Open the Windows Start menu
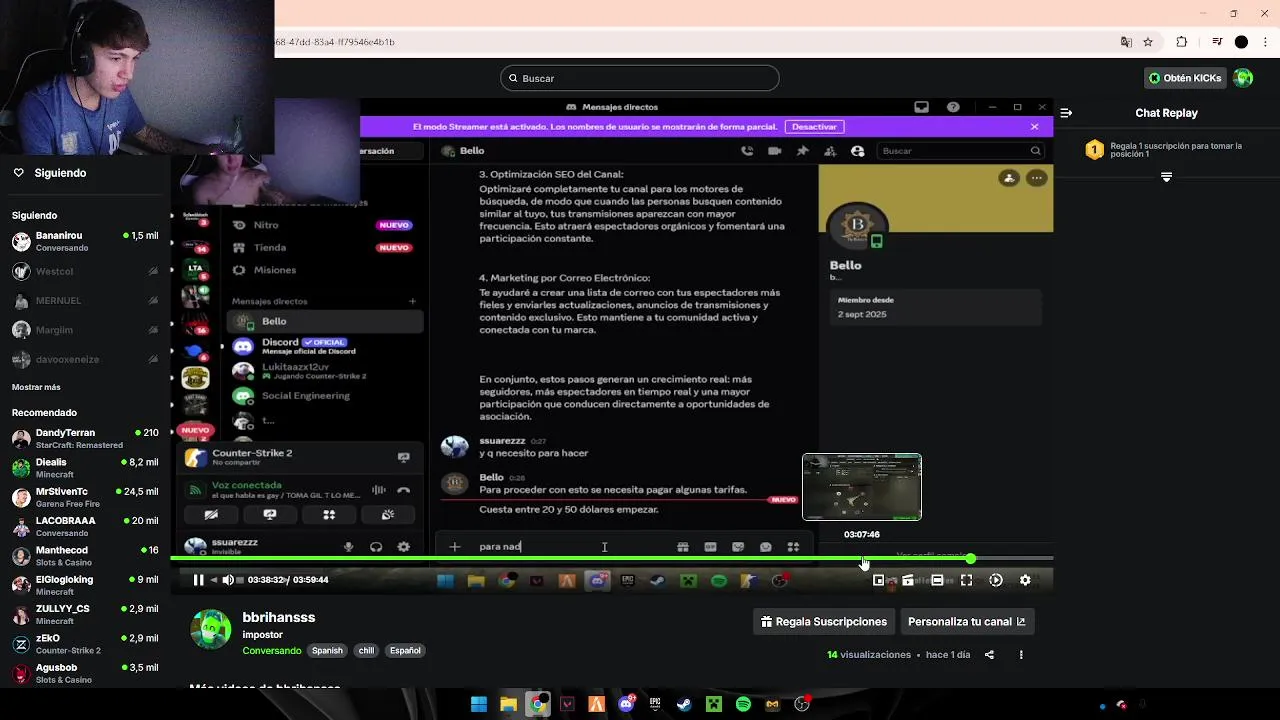The width and height of the screenshot is (1280, 720). (x=478, y=704)
